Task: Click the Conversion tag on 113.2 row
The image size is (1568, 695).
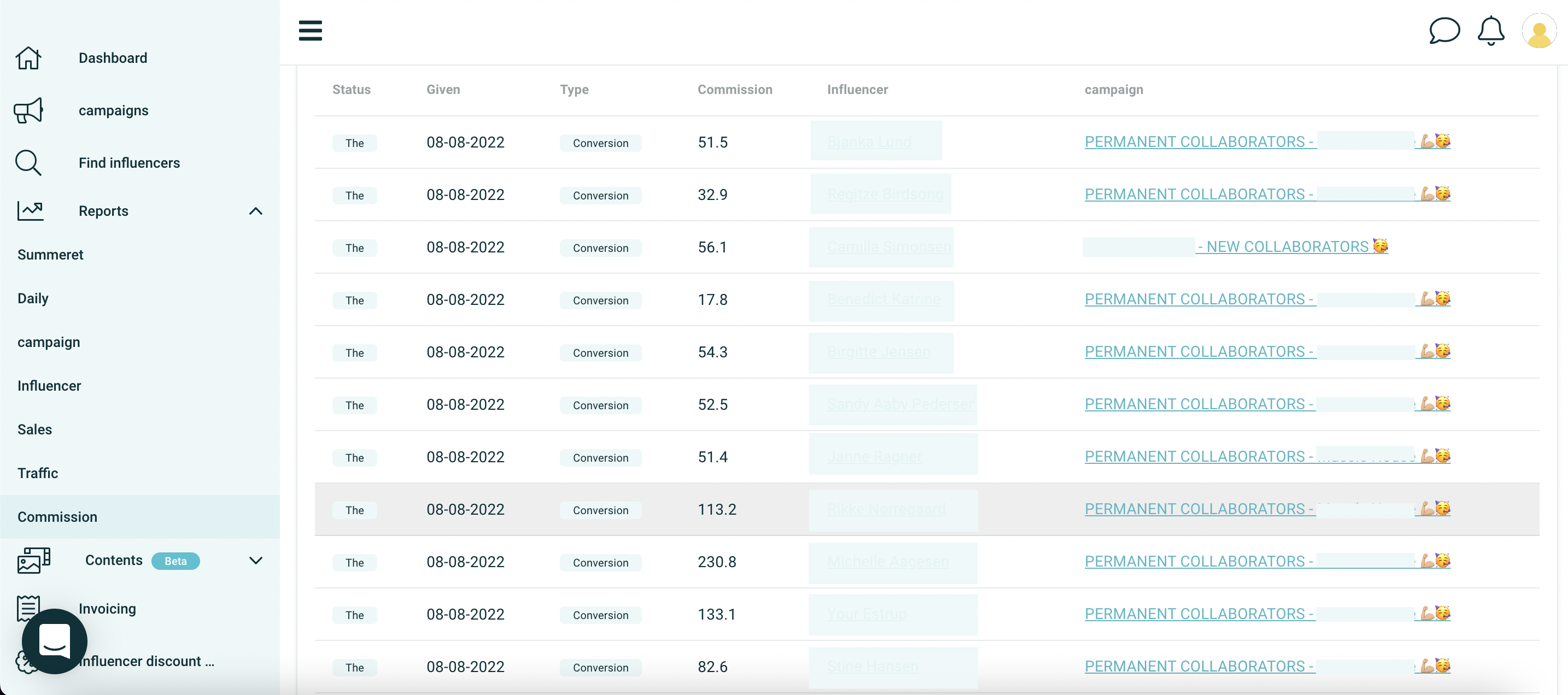Action: click(600, 510)
